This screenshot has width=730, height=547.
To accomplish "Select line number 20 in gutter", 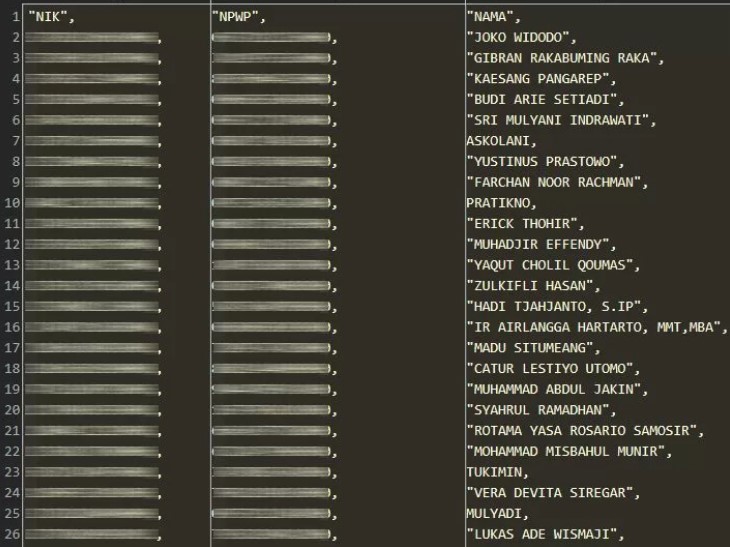I will point(12,409).
